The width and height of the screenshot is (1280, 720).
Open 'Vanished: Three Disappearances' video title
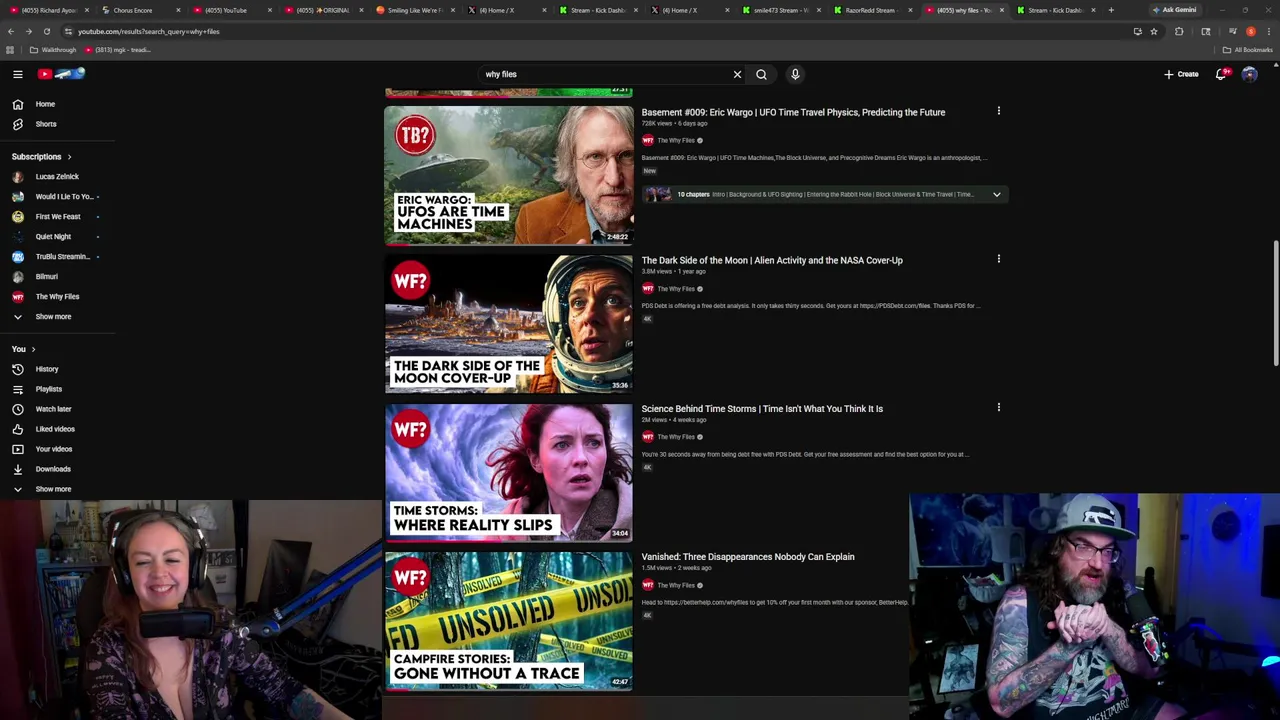click(x=748, y=556)
